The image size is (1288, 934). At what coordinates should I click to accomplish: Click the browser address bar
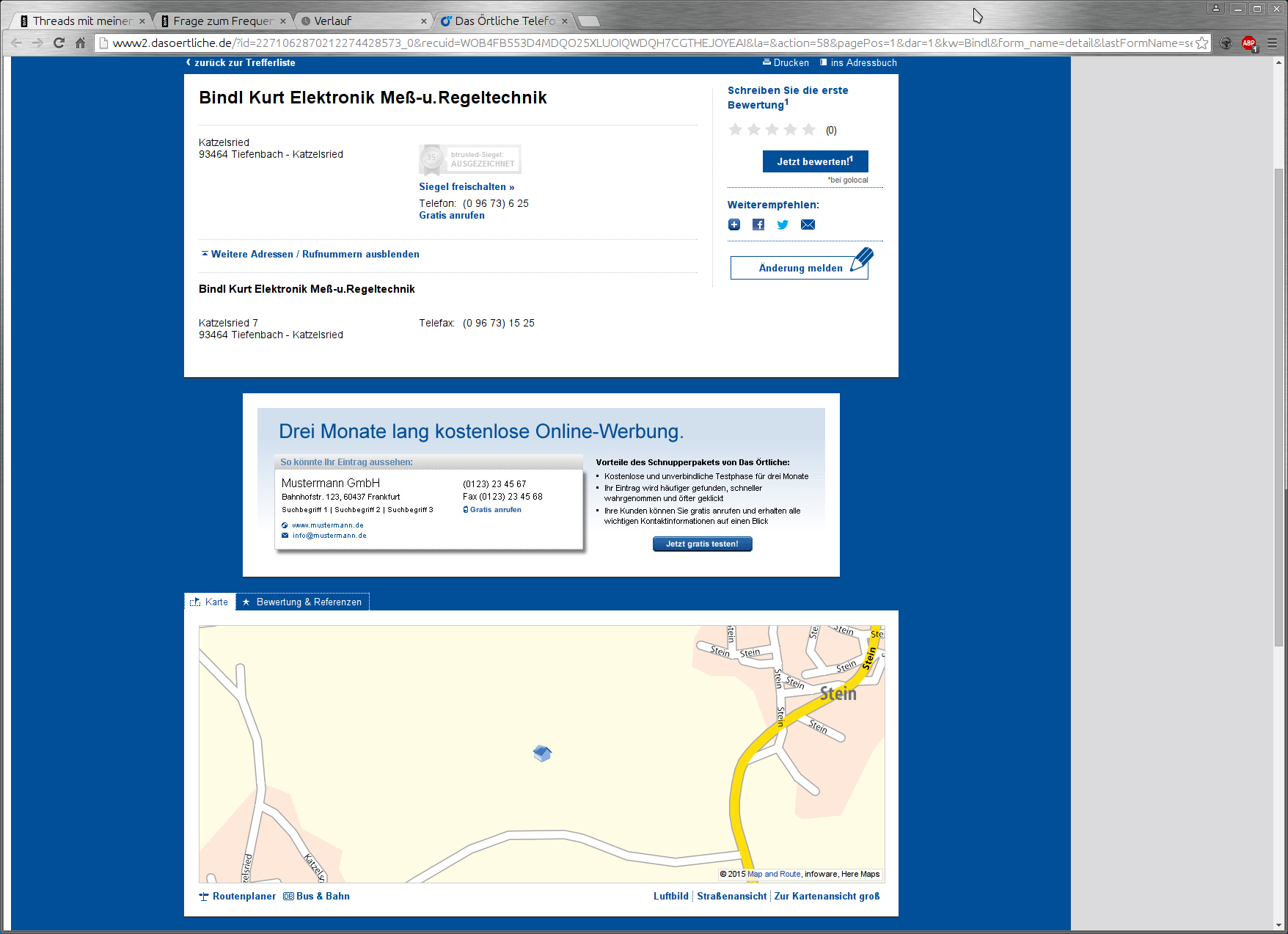click(651, 43)
